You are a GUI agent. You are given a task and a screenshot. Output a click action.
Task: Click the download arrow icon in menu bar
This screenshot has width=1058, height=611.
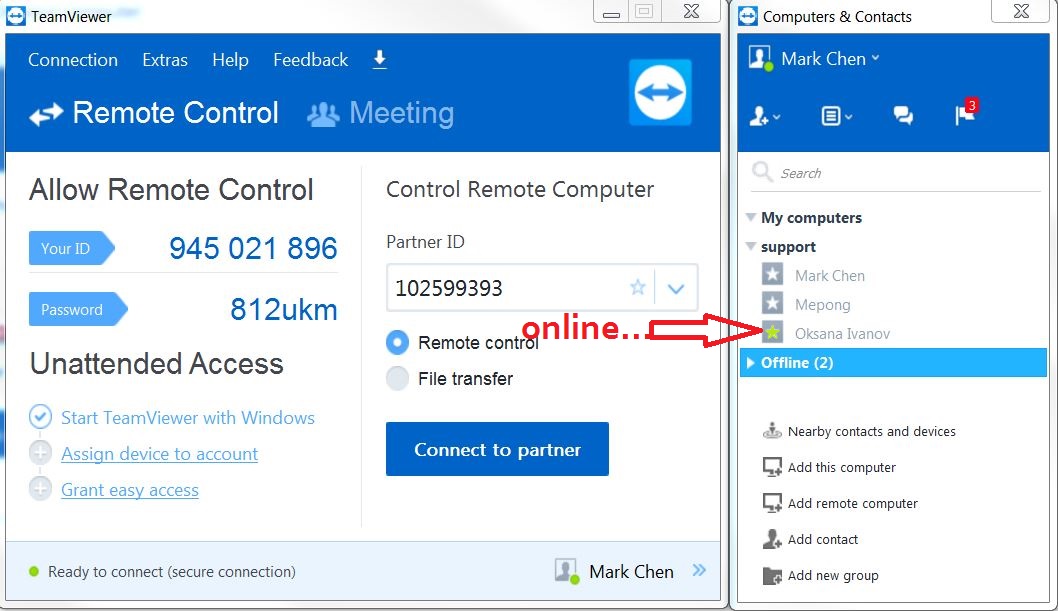380,59
